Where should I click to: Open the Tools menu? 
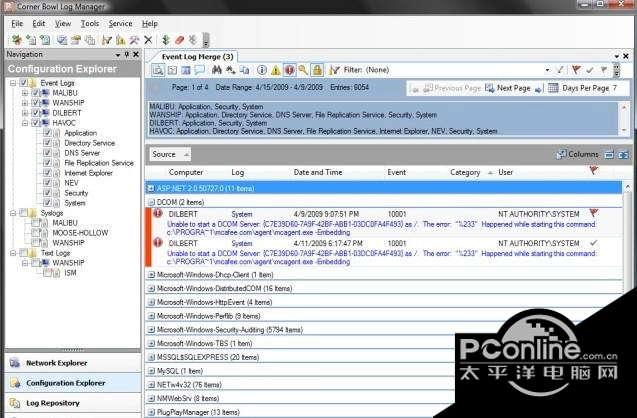click(x=90, y=24)
